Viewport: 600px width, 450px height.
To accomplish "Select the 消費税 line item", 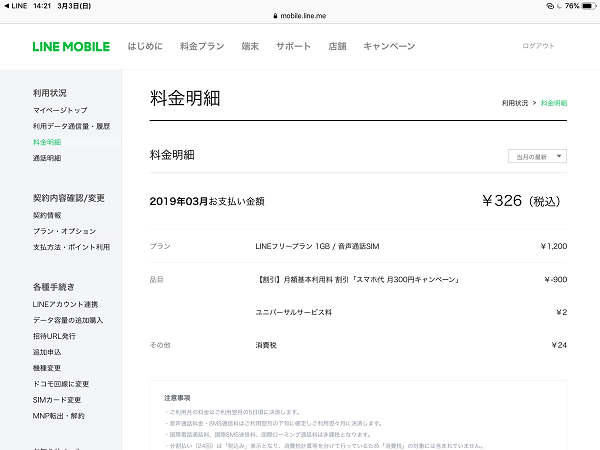I will click(x=266, y=345).
